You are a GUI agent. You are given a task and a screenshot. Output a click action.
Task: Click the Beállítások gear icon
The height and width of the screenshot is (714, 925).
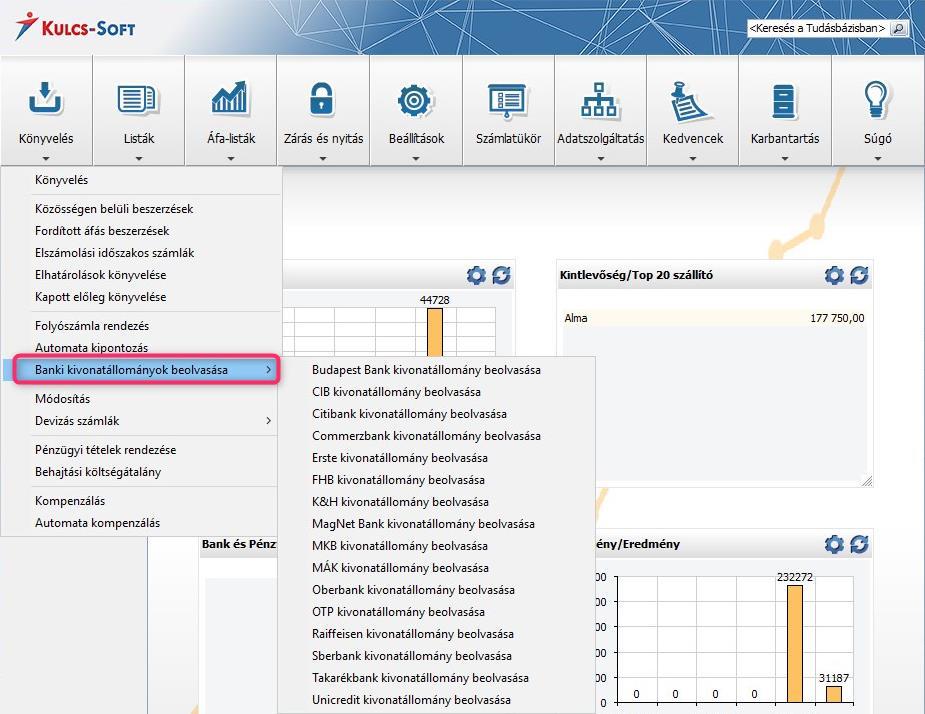(x=415, y=100)
